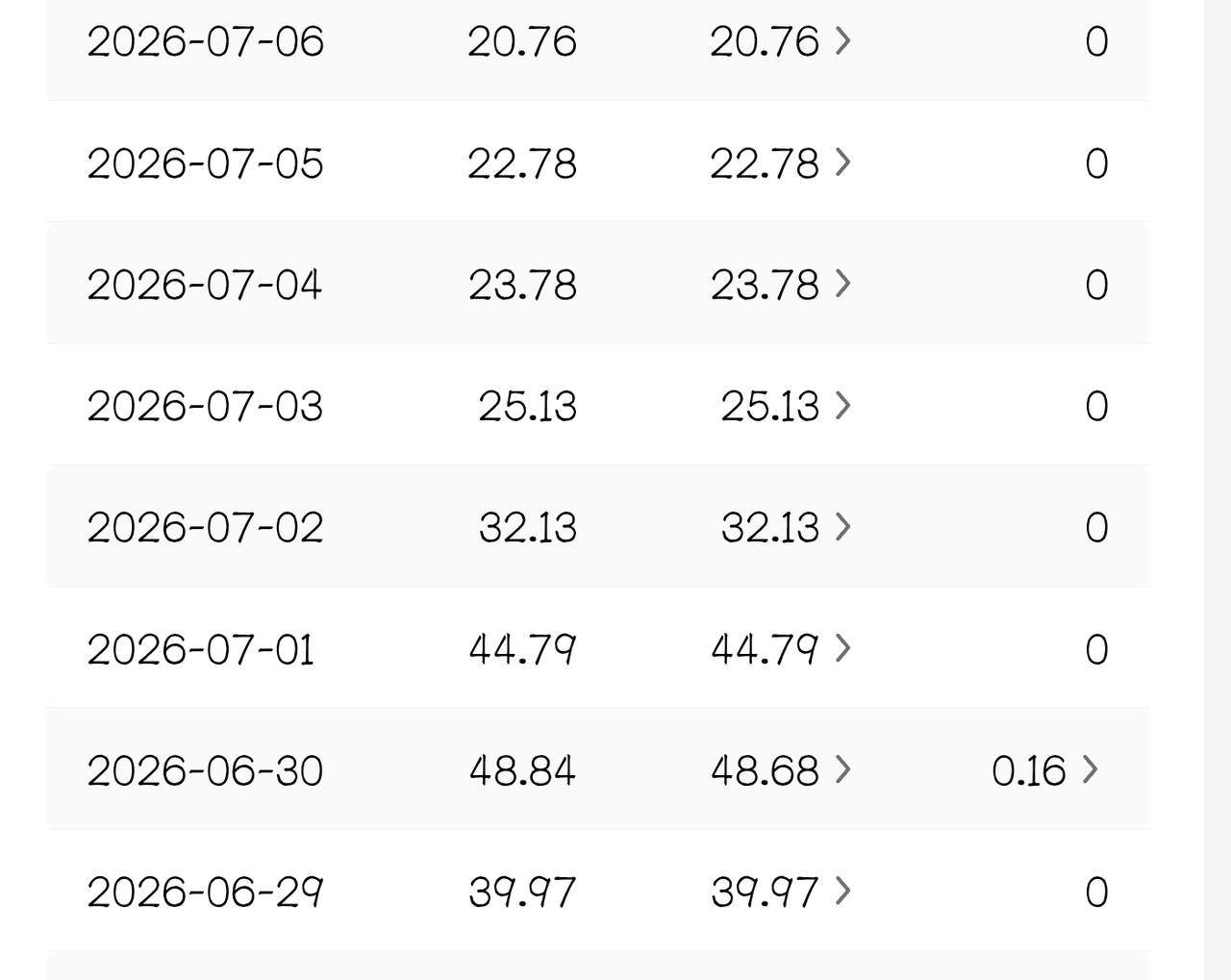
Task: Click the 0.16 amount link
Action: coord(1029,770)
